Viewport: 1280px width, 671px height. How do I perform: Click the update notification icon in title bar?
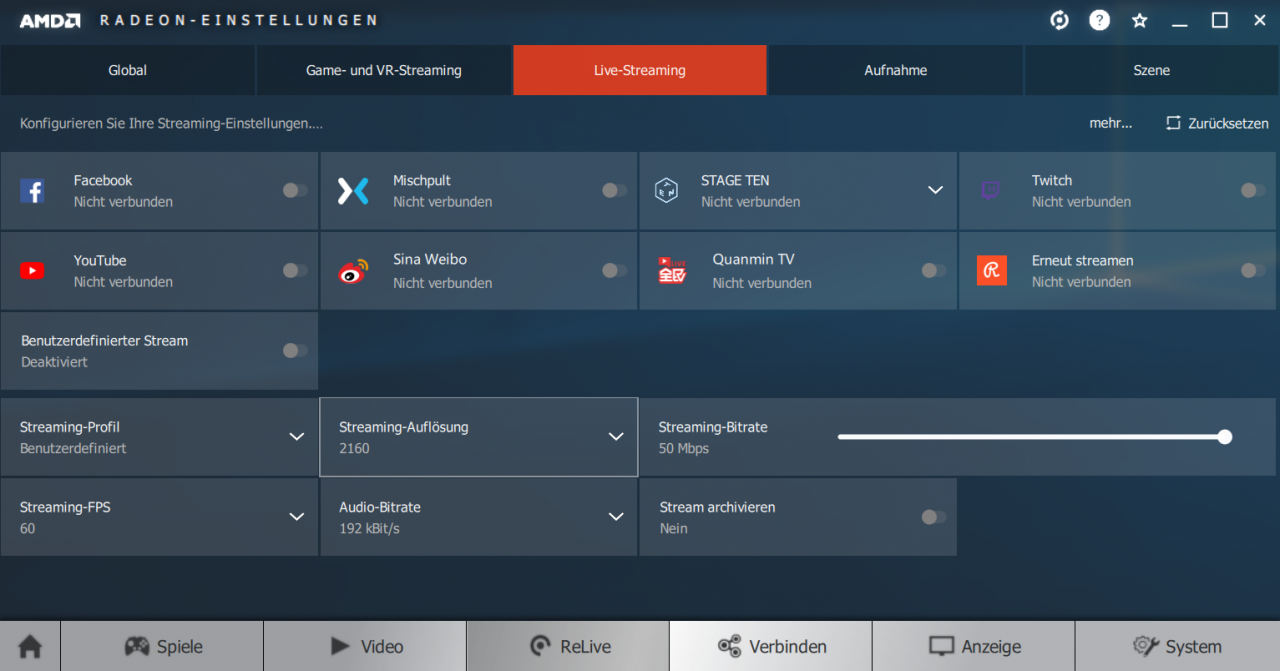(1060, 20)
